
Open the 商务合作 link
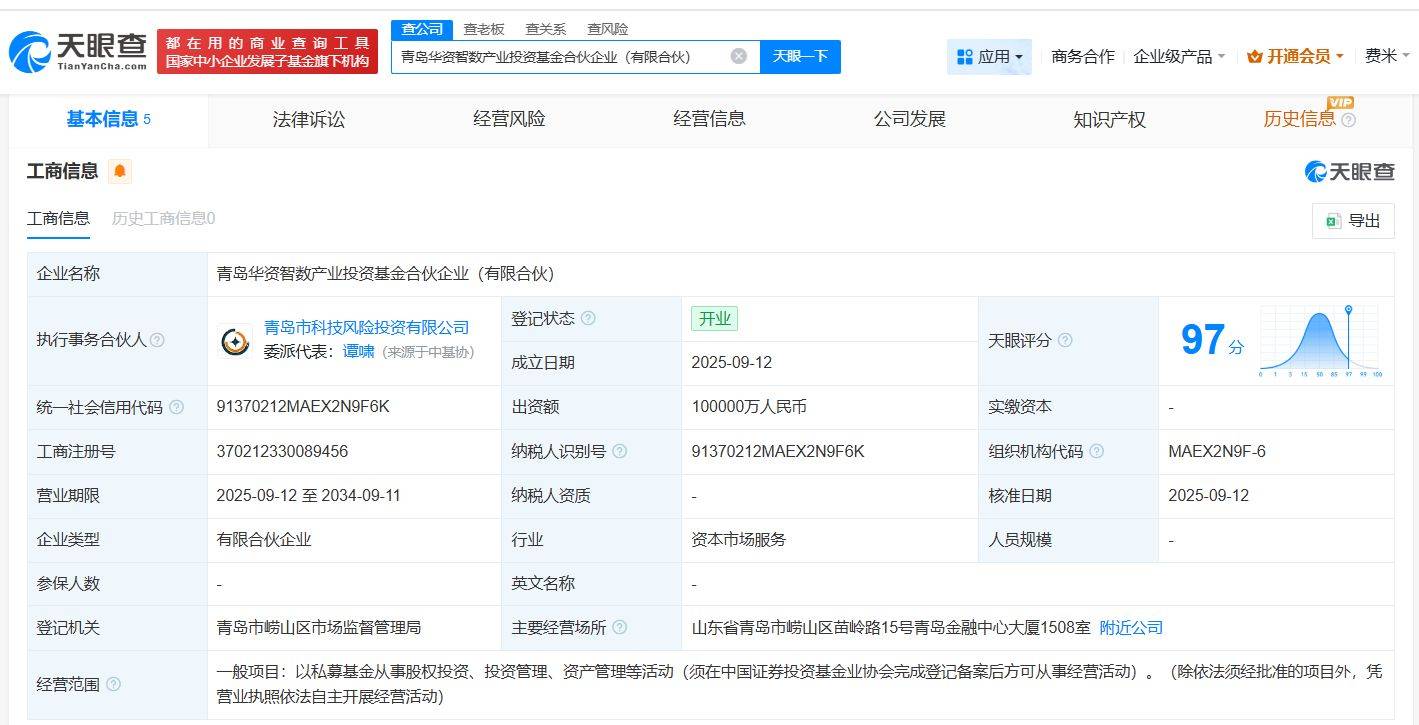pos(1083,57)
